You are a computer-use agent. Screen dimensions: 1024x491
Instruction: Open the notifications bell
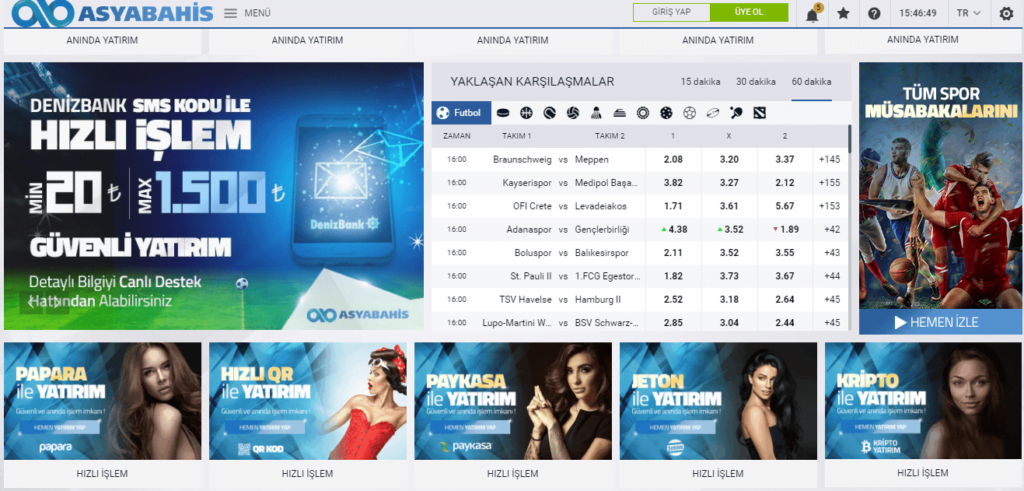coord(812,14)
